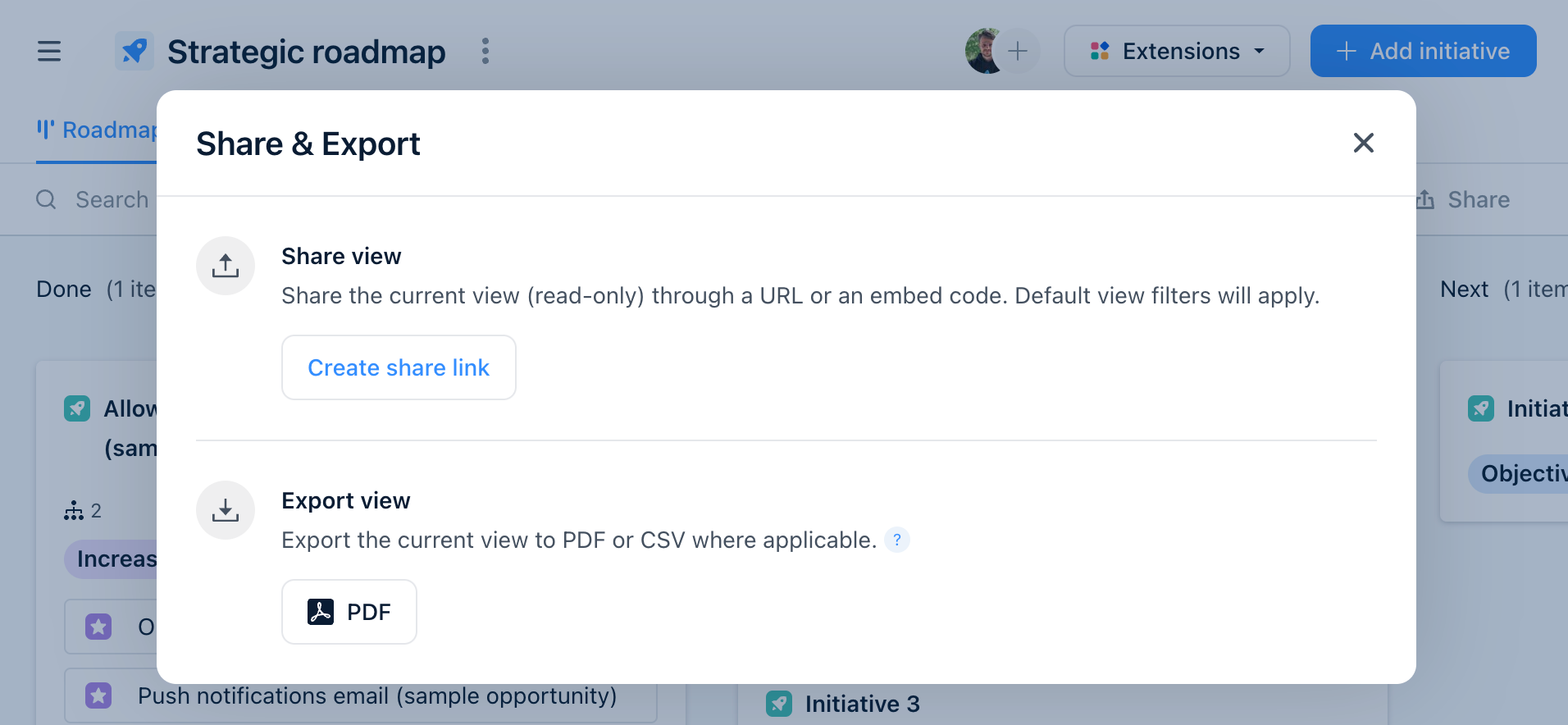Screen dimensions: 1568x725
Task: Click the hierarchy icon showing 2 children
Action: point(73,510)
